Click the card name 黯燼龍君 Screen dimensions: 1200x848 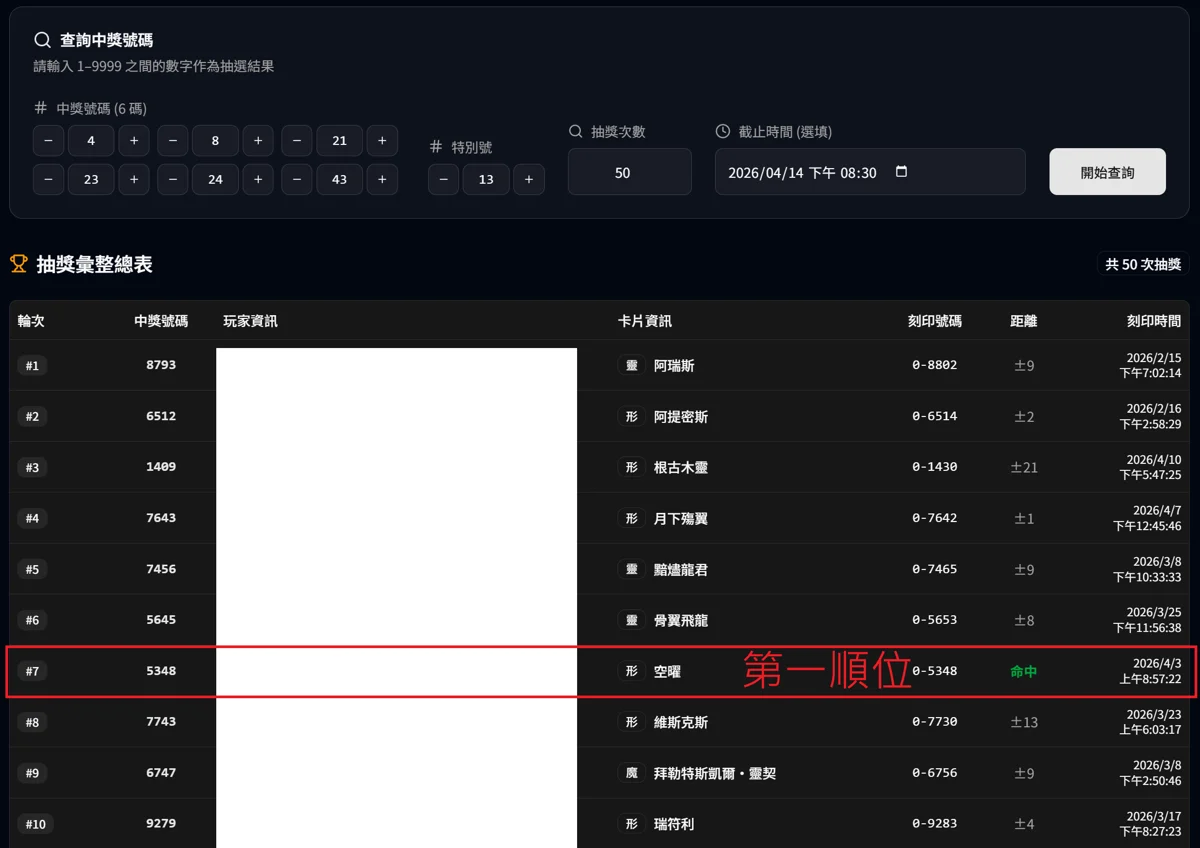(681, 569)
